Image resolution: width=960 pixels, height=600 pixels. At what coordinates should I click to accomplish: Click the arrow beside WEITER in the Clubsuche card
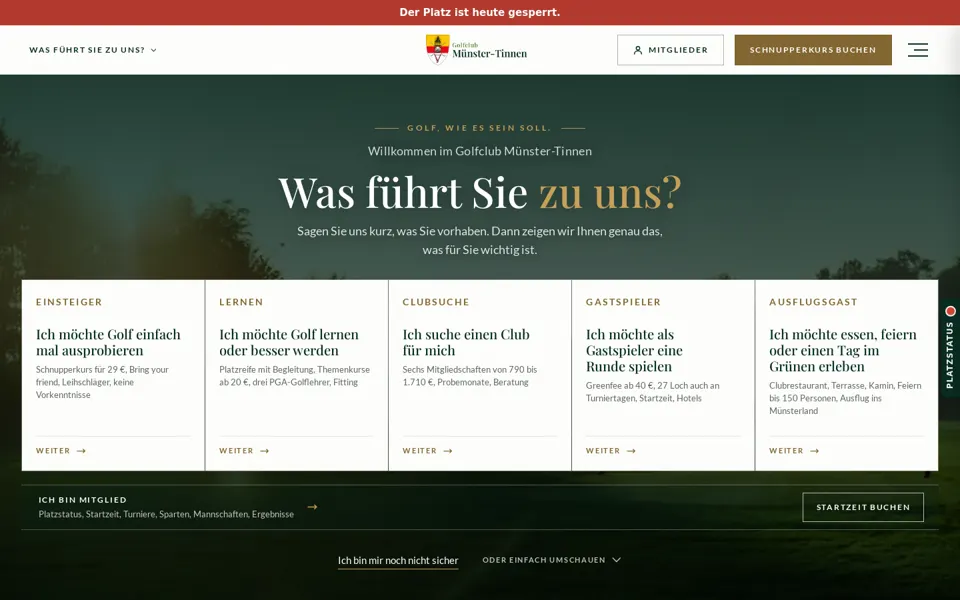[x=448, y=451]
